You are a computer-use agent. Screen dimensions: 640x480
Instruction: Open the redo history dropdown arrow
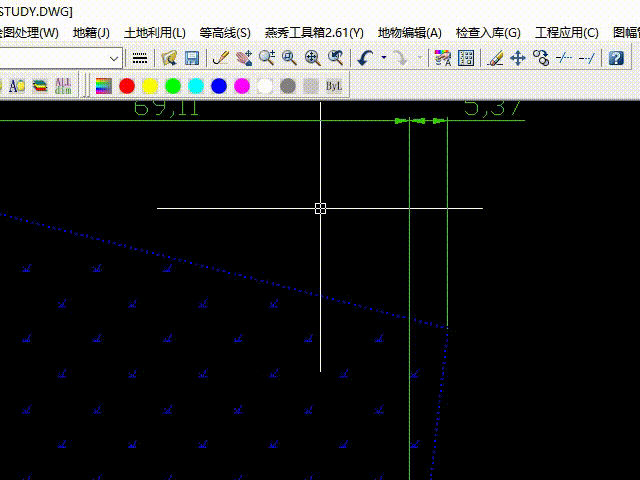coord(420,58)
